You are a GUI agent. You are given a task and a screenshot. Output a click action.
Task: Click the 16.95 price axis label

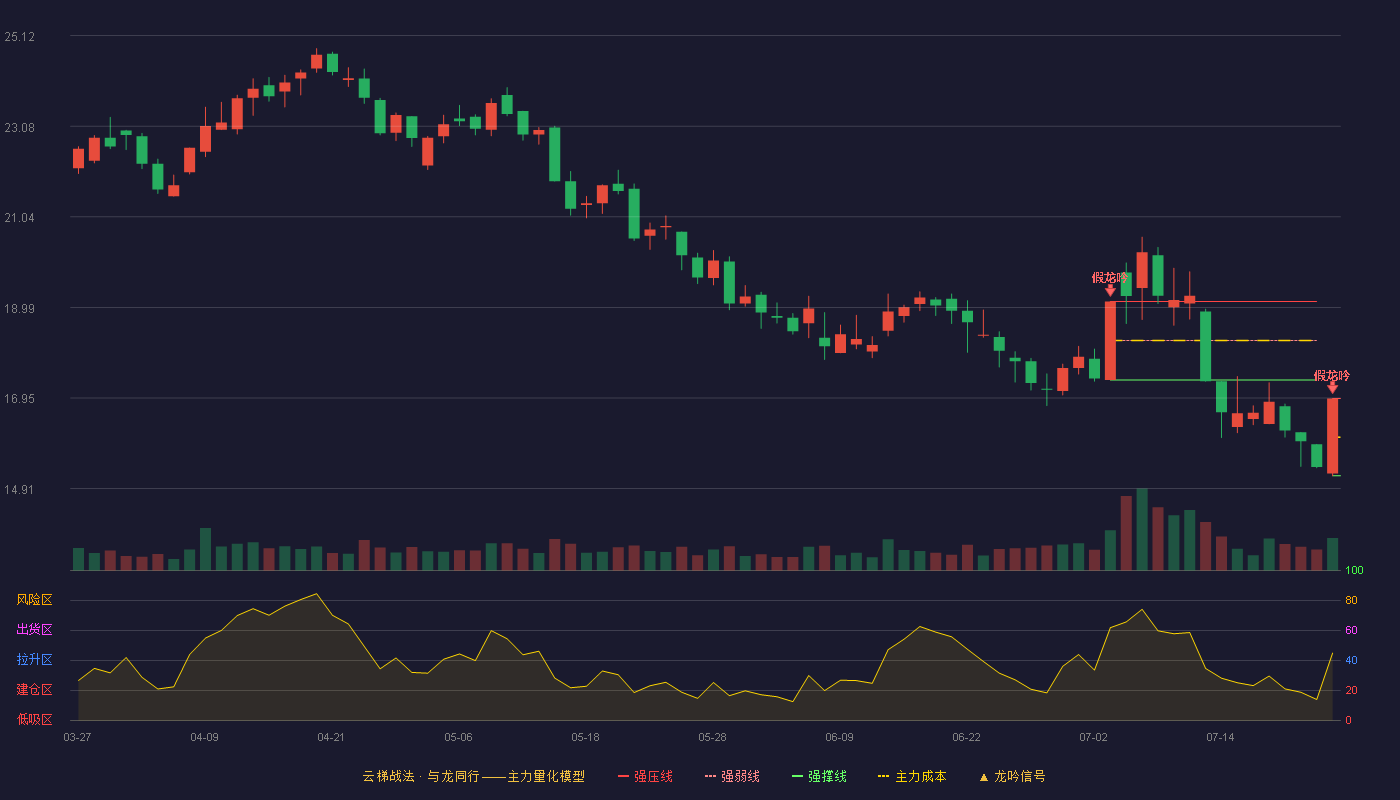(19, 399)
